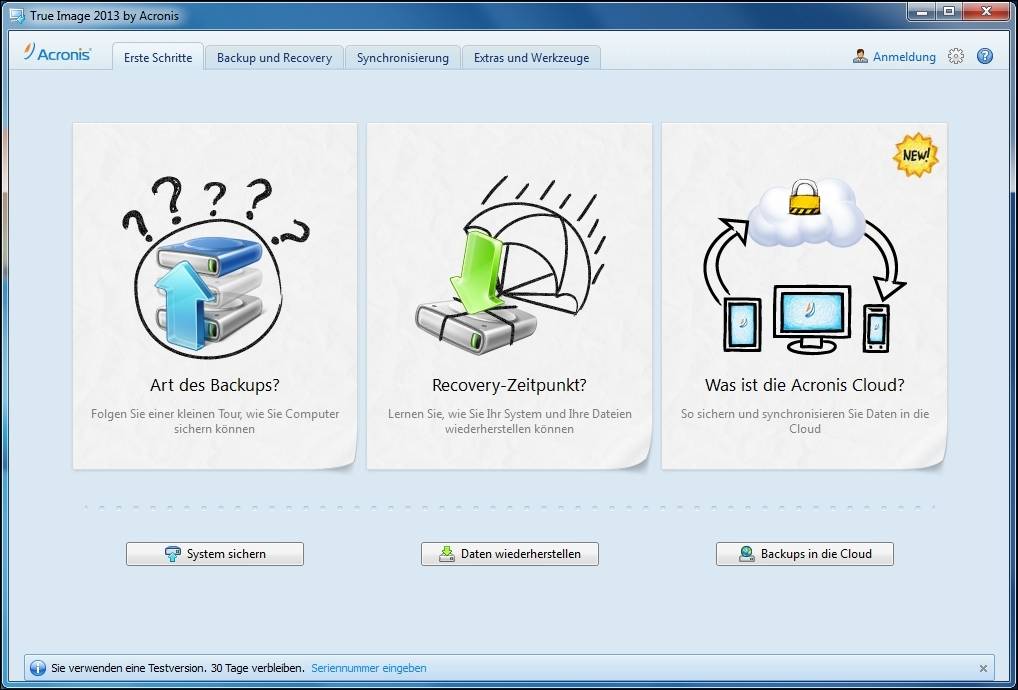The width and height of the screenshot is (1018, 690).
Task: Open the Synchronisierung tab
Action: pyautogui.click(x=403, y=57)
